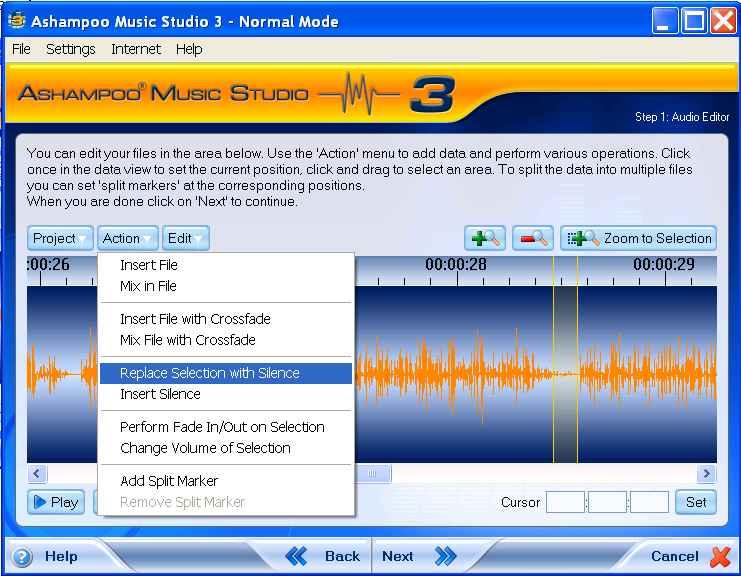The width and height of the screenshot is (741, 576).
Task: Click the Zoom to Selection button
Action: click(638, 238)
